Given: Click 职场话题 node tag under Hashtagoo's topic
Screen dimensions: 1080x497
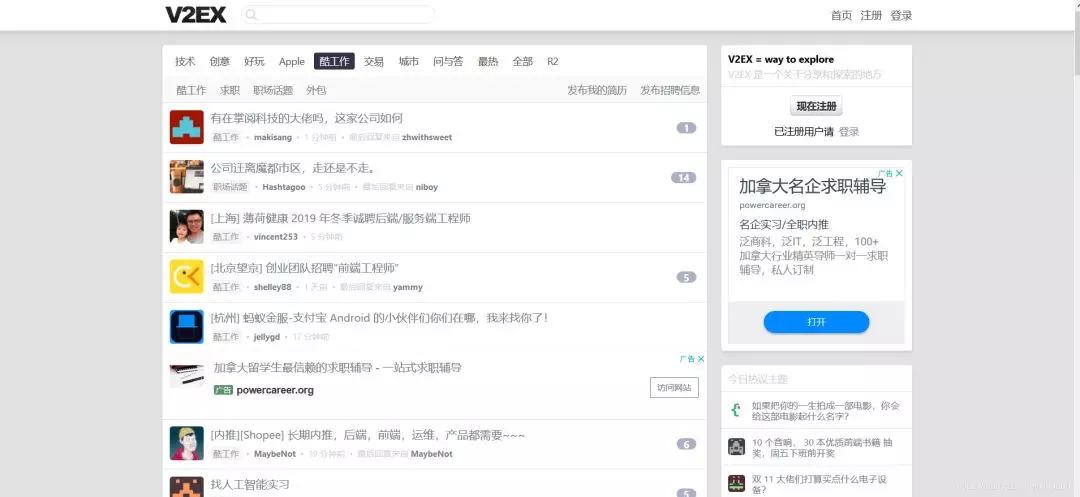Looking at the screenshot, I should 229,187.
